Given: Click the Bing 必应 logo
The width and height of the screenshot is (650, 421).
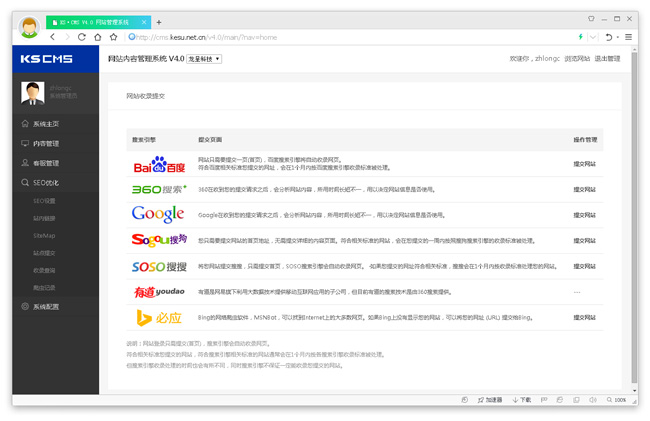Looking at the screenshot, I should pyautogui.click(x=159, y=318).
